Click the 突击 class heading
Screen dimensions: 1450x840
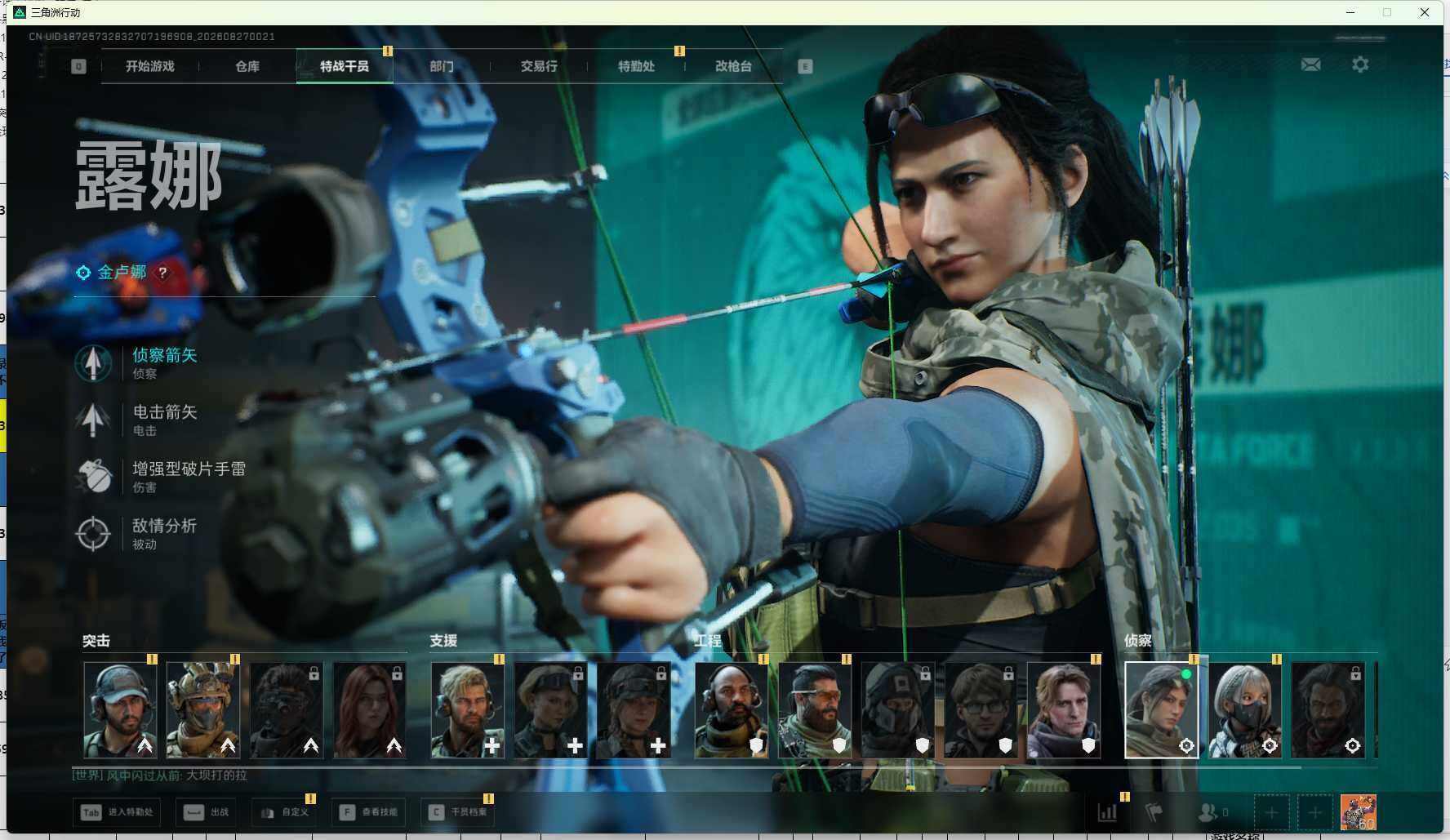tap(96, 641)
